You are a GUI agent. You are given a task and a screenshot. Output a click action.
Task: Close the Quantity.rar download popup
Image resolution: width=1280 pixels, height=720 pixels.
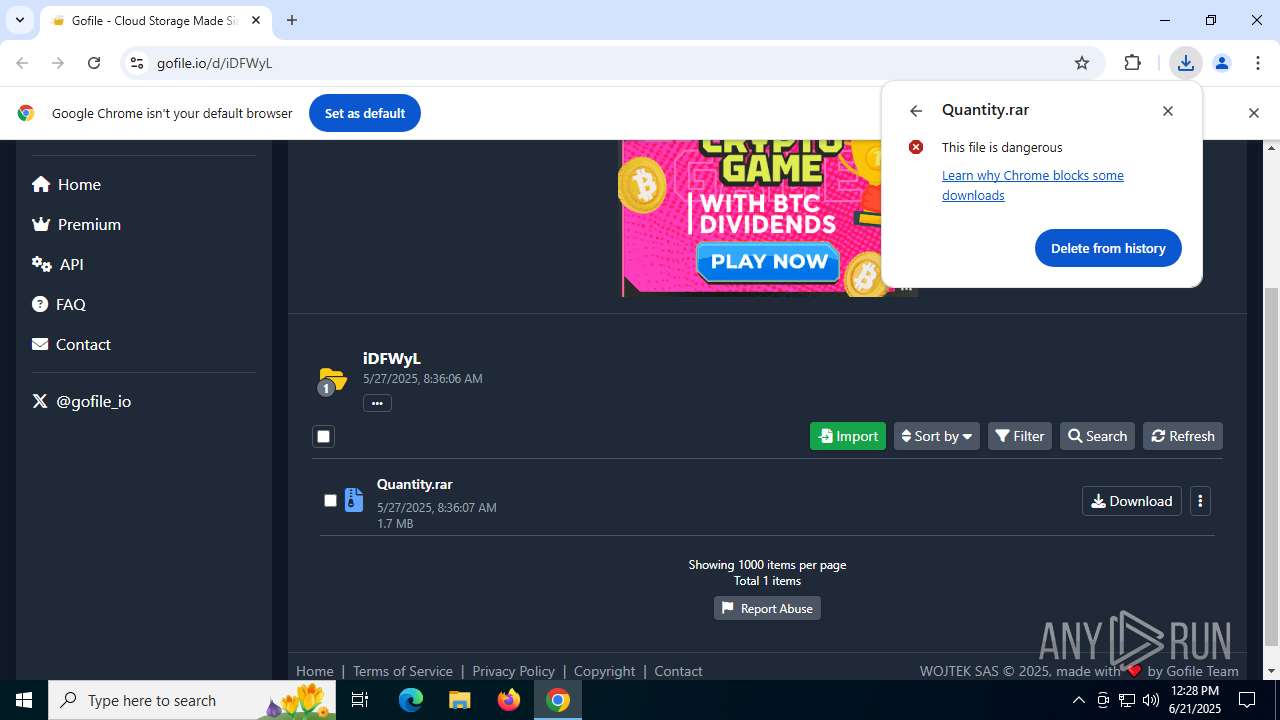[1168, 111]
